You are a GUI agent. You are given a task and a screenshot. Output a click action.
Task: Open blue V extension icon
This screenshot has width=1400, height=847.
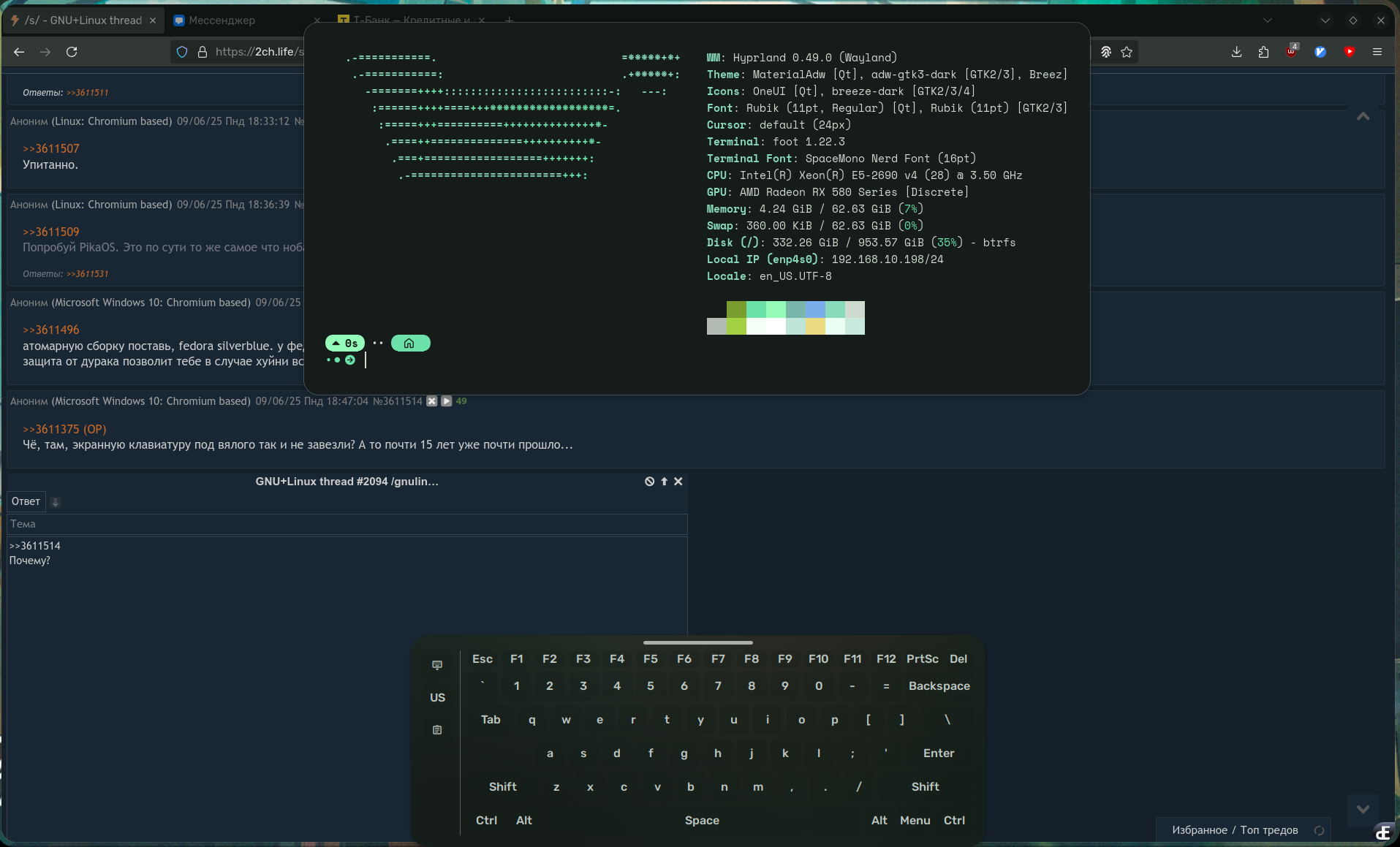[x=1320, y=52]
